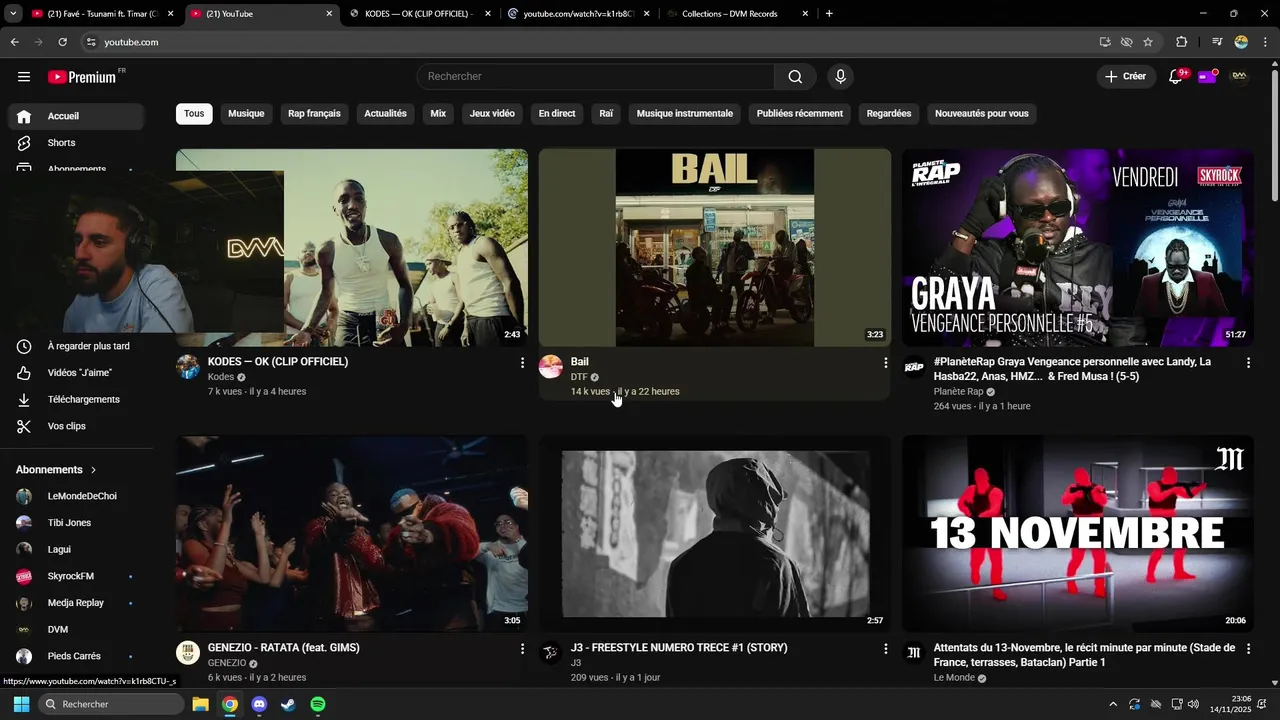Open Steam from the taskbar
This screenshot has width=1280, height=720.
[x=288, y=704]
